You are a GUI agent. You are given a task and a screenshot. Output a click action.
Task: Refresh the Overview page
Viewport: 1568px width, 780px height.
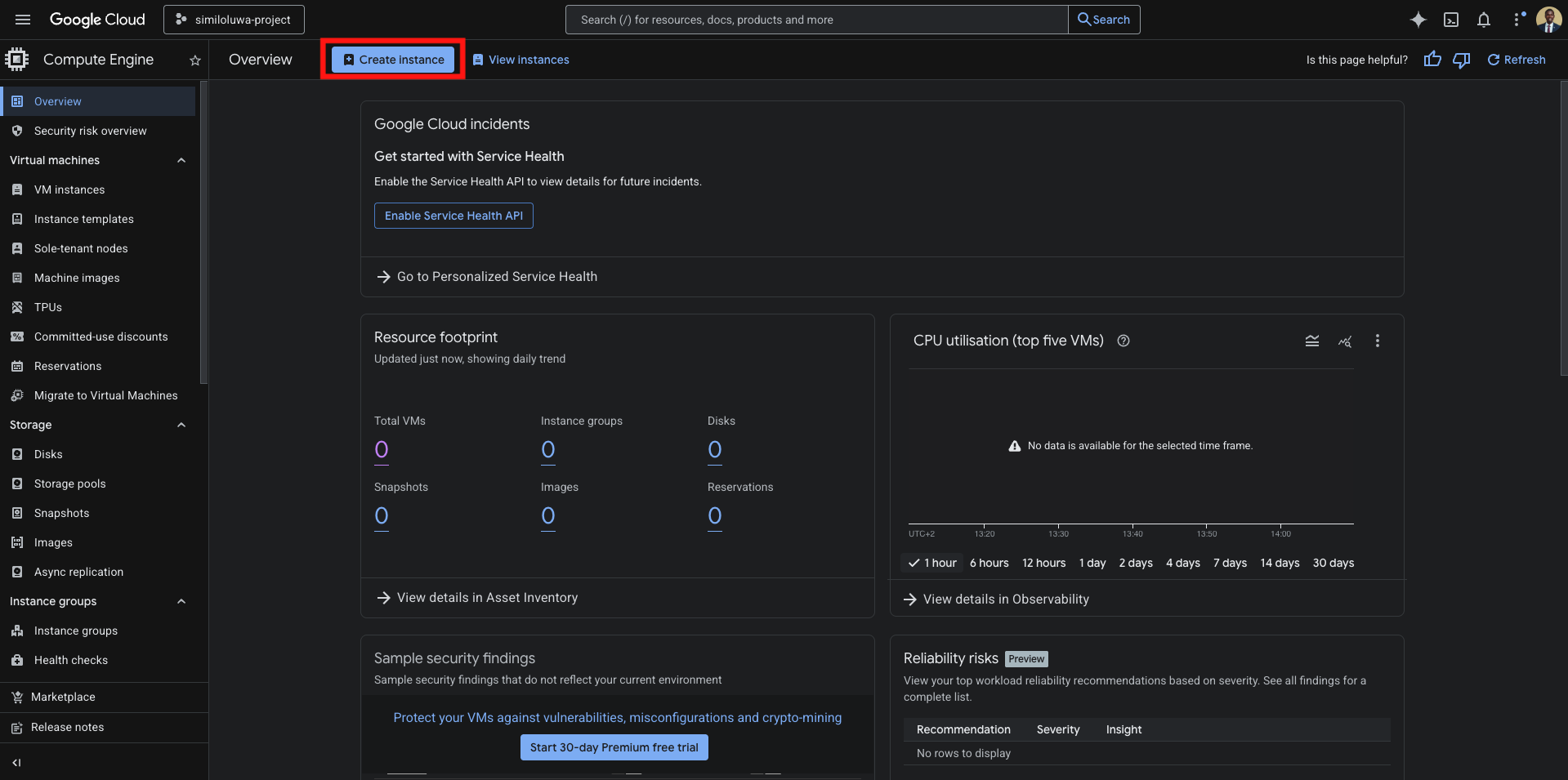[x=1516, y=59]
